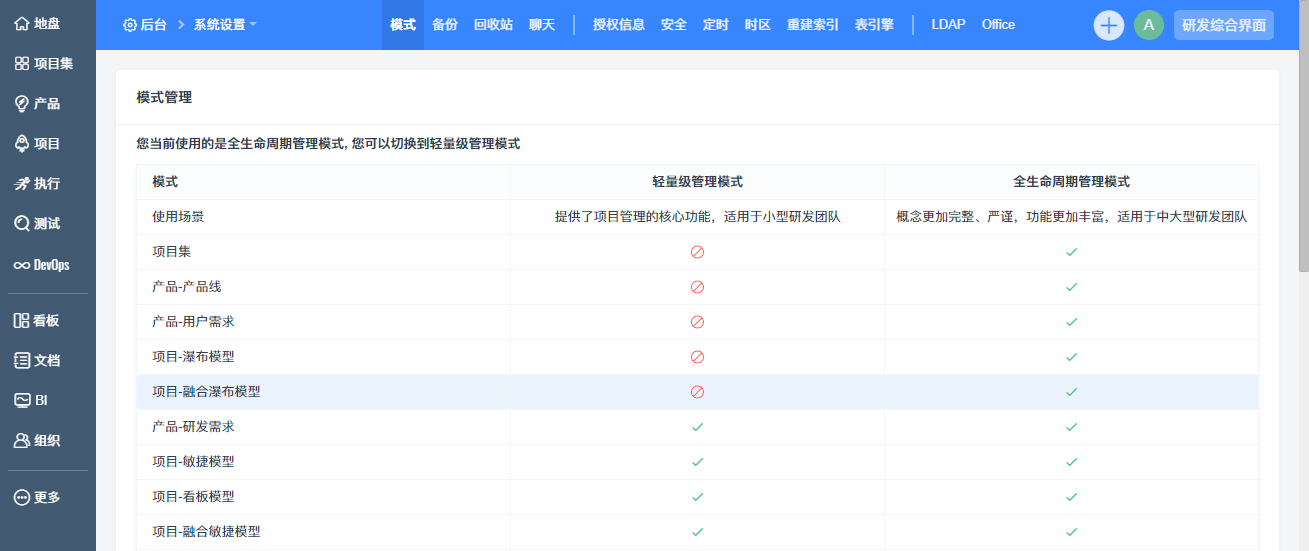
Task: Click full-lifecycle checkmark in 项目集 row
Action: coord(1071,252)
